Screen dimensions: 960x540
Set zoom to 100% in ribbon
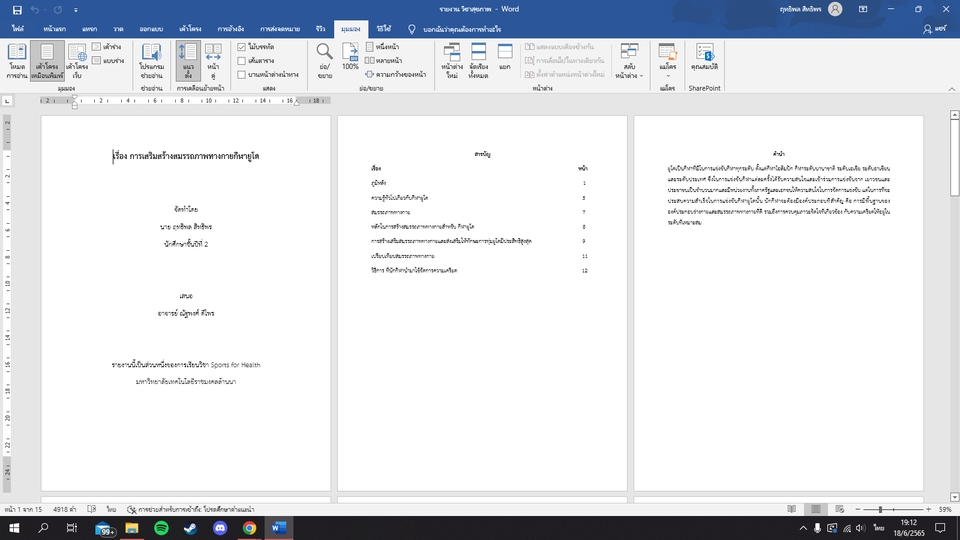pos(350,57)
